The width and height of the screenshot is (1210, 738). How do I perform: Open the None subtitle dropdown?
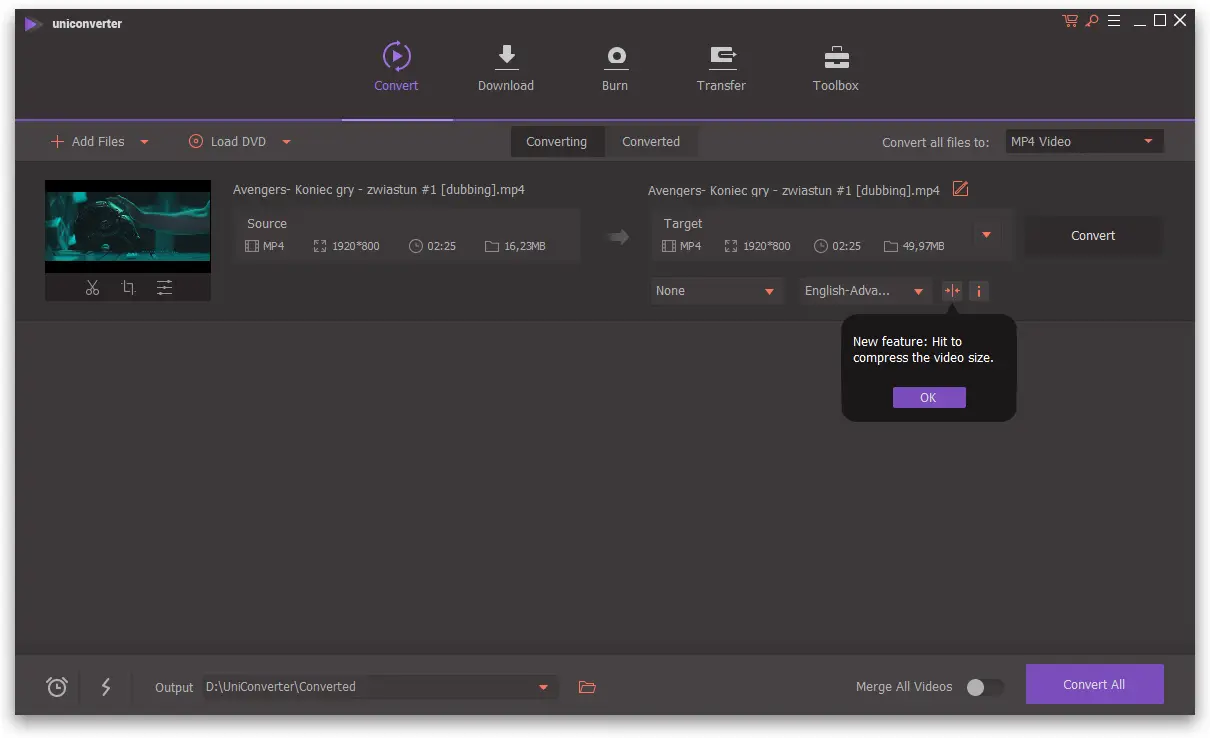(716, 291)
